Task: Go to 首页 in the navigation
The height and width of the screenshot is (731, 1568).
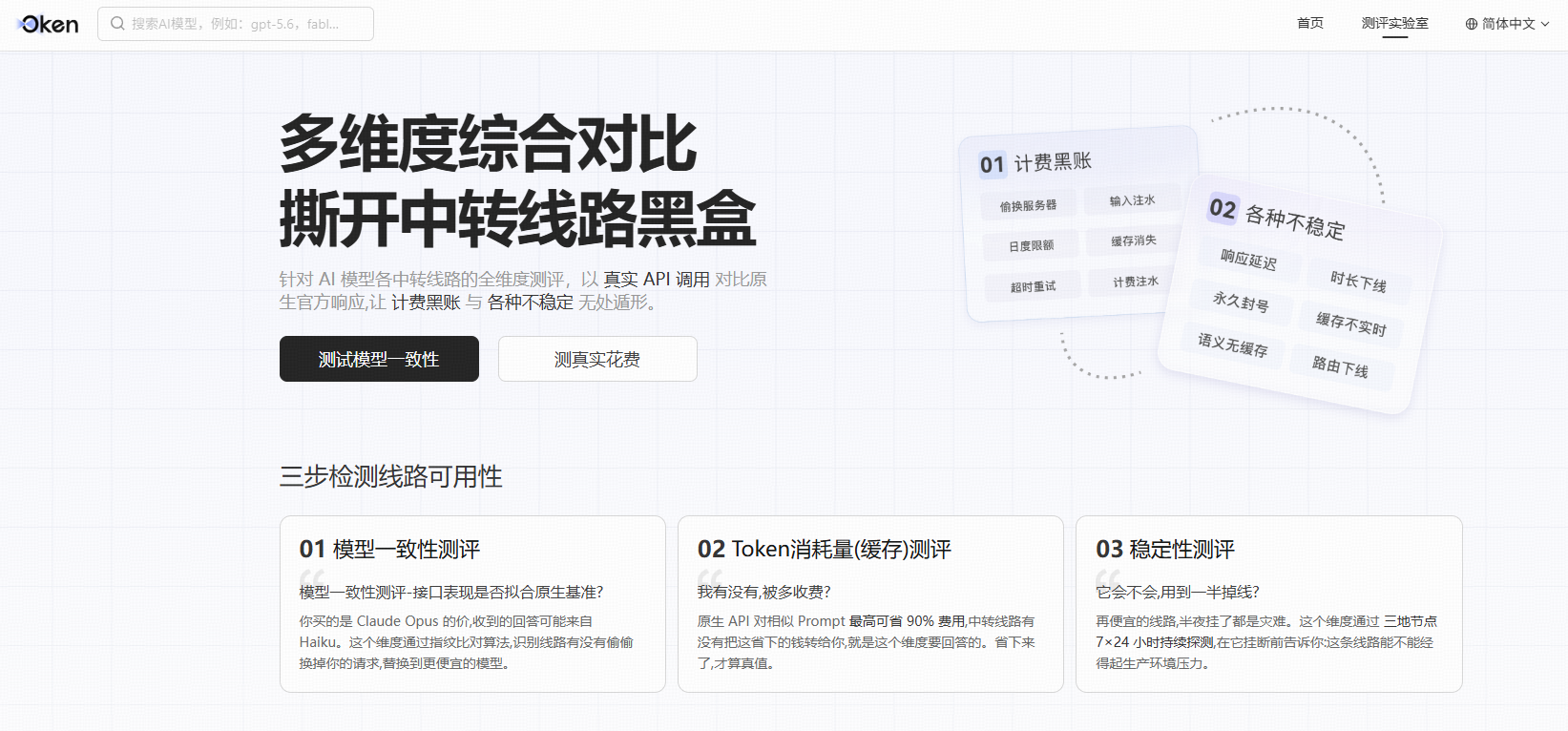Action: (1310, 23)
